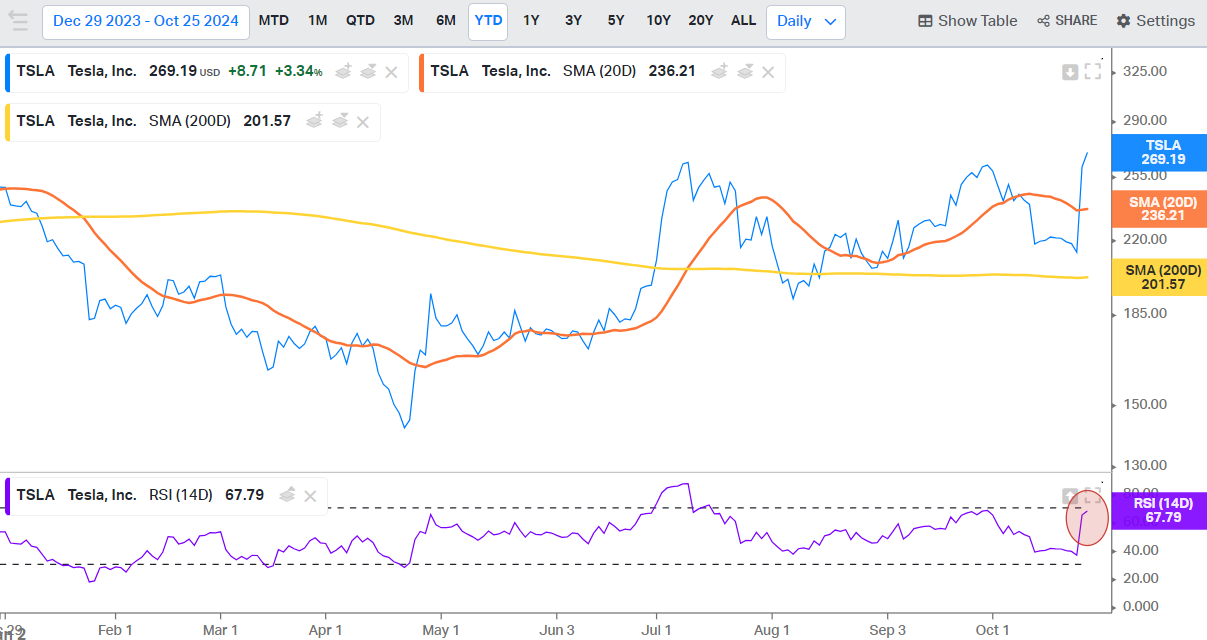Click the Jul 1 date axis label
This screenshot has height=640, width=1207.
[656, 630]
